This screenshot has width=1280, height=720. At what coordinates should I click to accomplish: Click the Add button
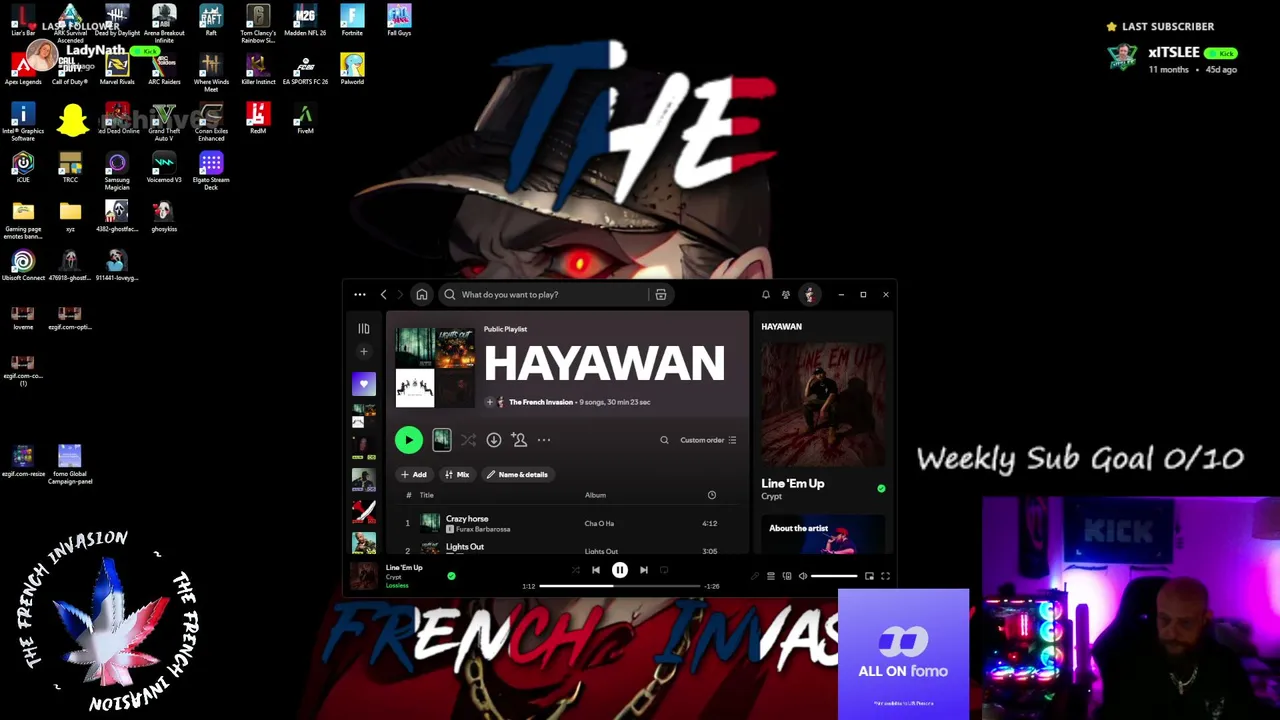pos(414,475)
